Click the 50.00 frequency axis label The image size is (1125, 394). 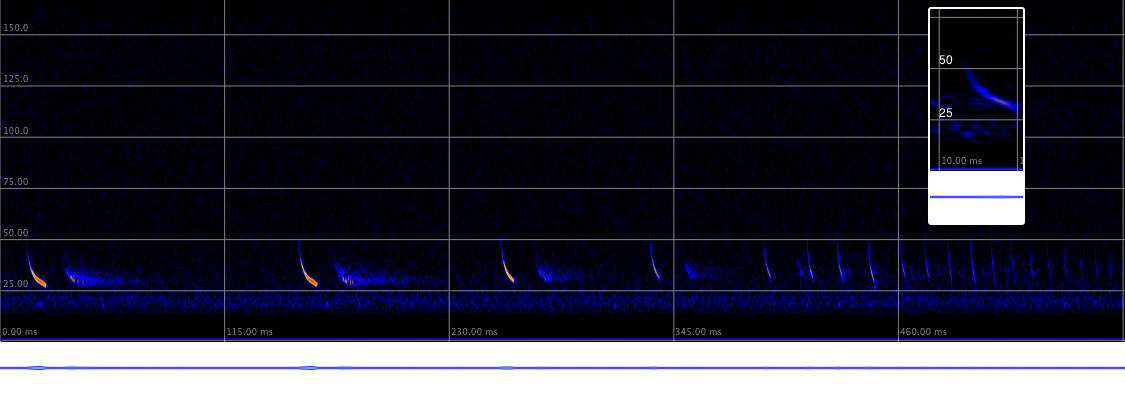(16, 233)
